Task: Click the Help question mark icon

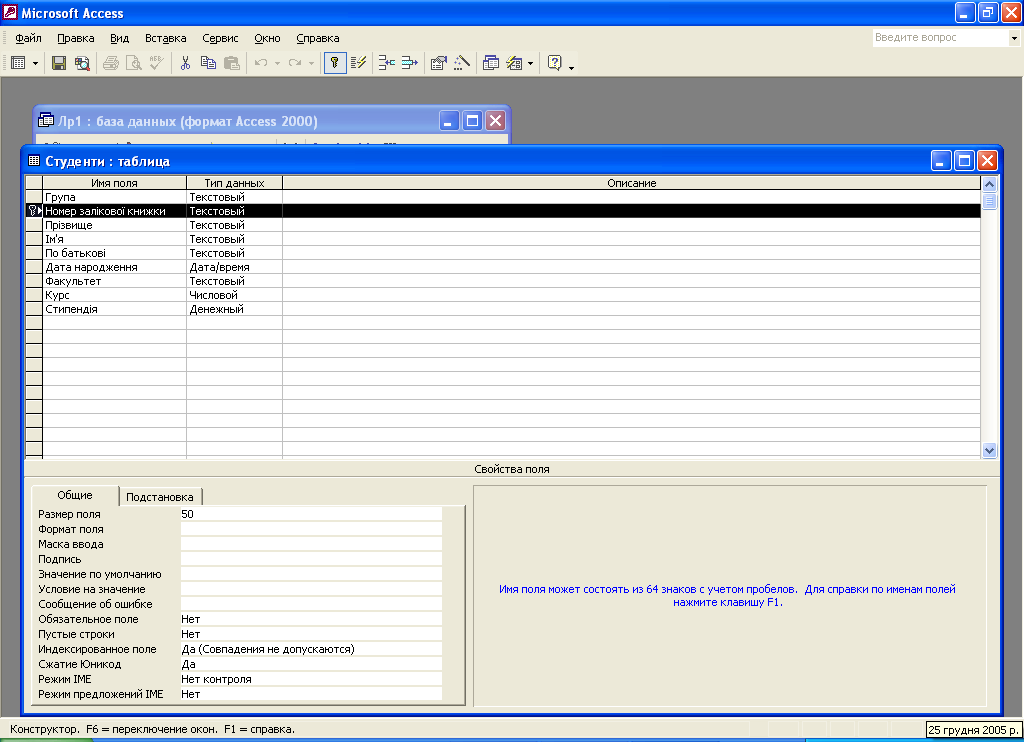Action: click(x=554, y=63)
